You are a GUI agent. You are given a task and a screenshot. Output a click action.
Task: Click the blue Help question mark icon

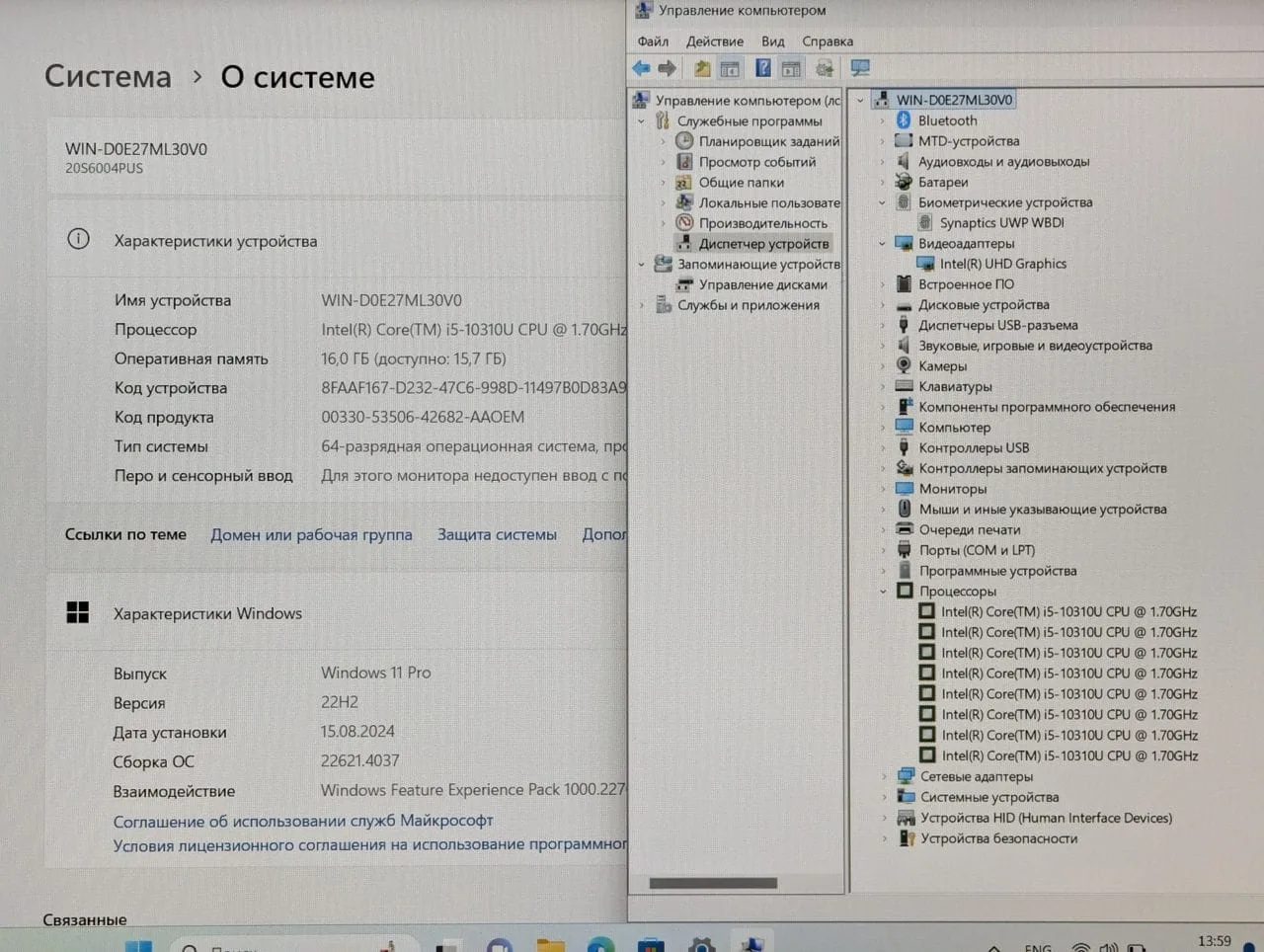762,67
